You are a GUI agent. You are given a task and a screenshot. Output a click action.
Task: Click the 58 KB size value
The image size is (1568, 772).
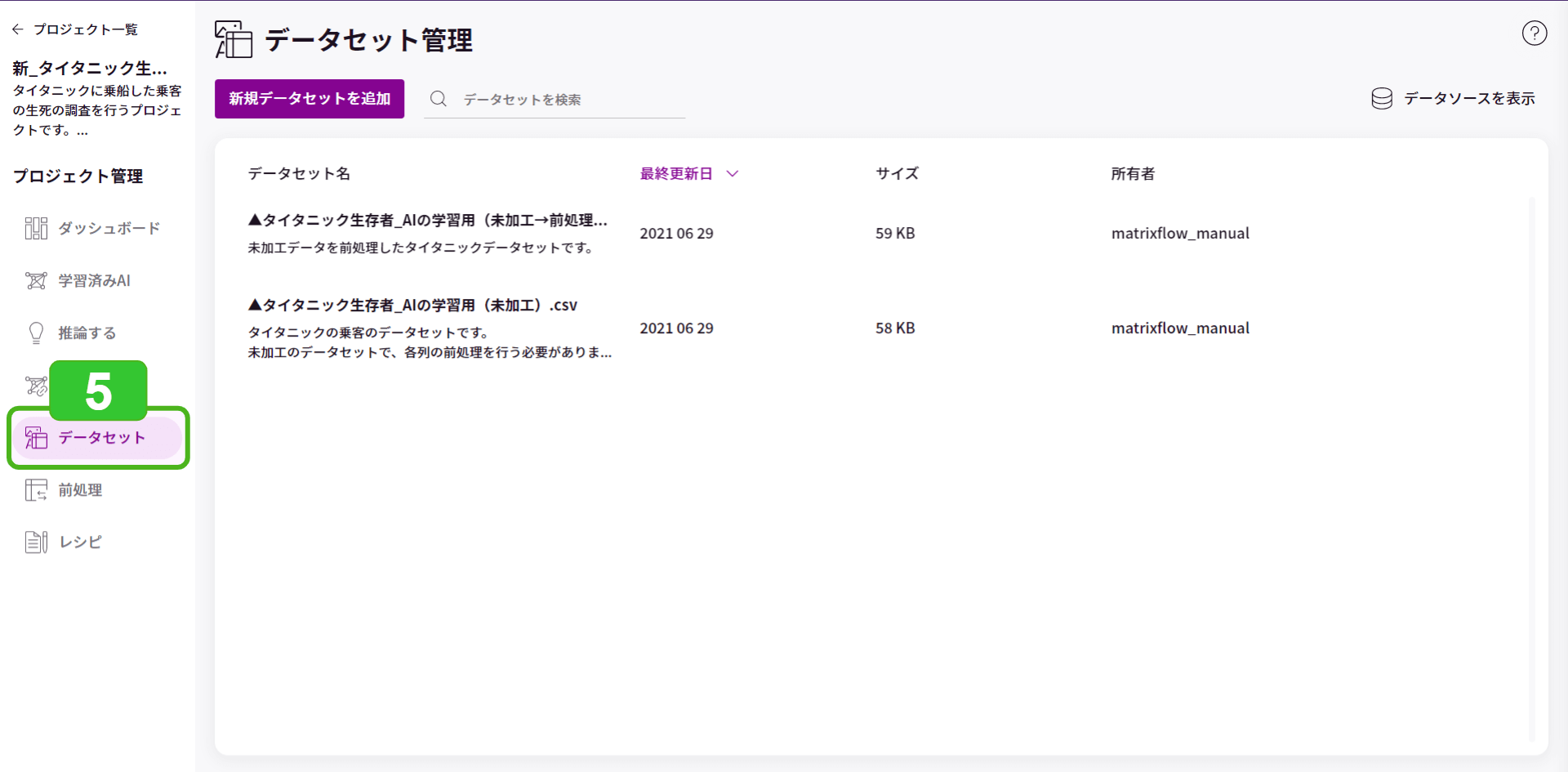pyautogui.click(x=895, y=328)
